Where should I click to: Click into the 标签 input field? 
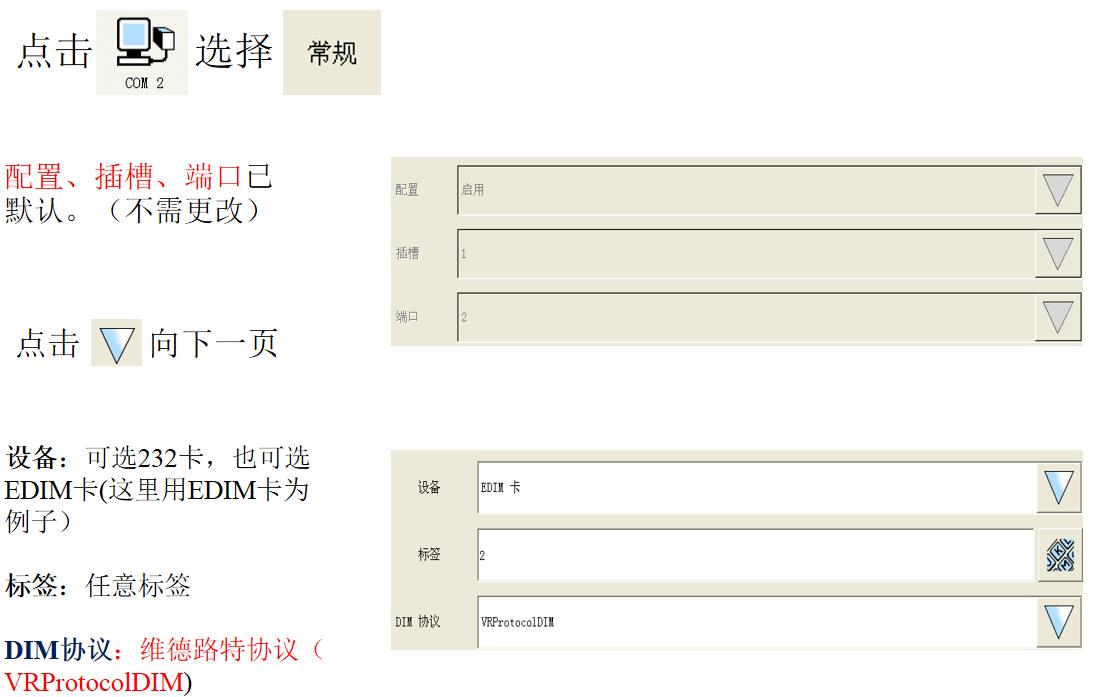pyautogui.click(x=755, y=555)
